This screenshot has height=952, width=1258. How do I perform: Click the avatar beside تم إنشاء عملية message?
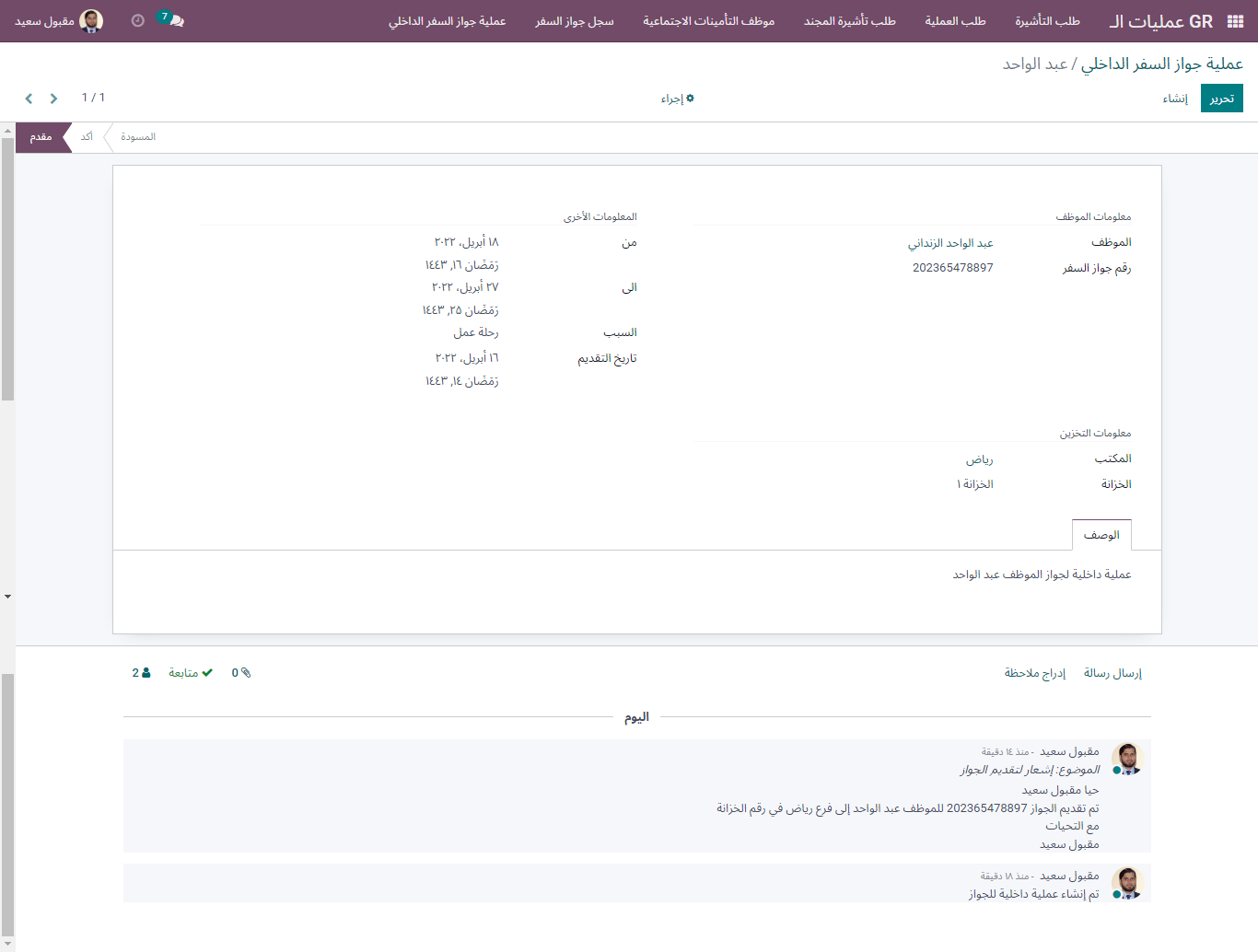[x=1127, y=883]
